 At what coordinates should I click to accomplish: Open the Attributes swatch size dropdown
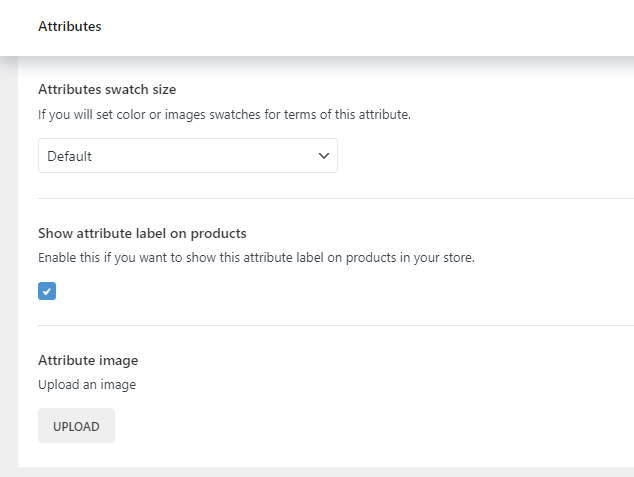(x=187, y=156)
